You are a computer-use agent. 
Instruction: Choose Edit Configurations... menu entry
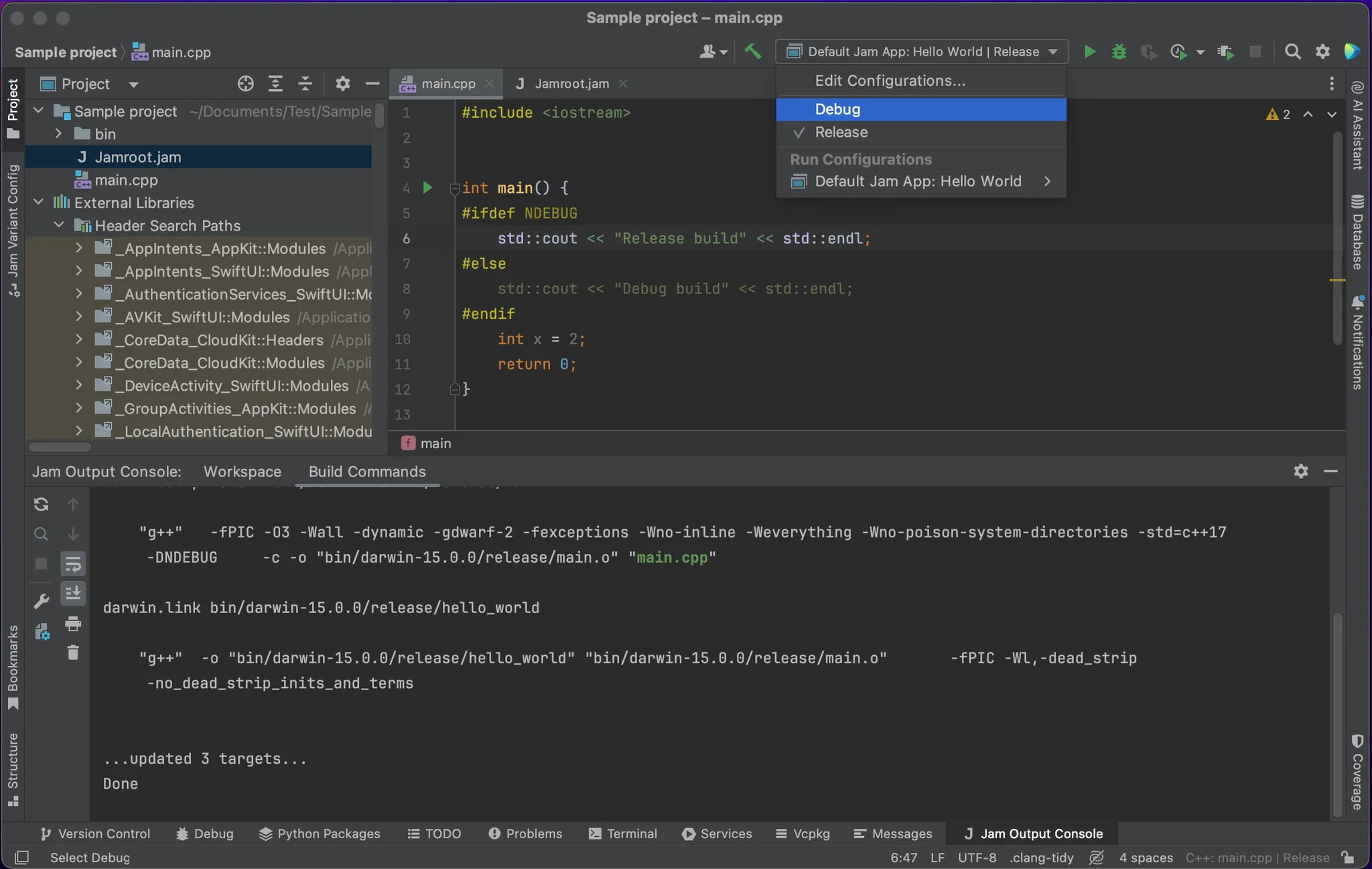click(921, 80)
